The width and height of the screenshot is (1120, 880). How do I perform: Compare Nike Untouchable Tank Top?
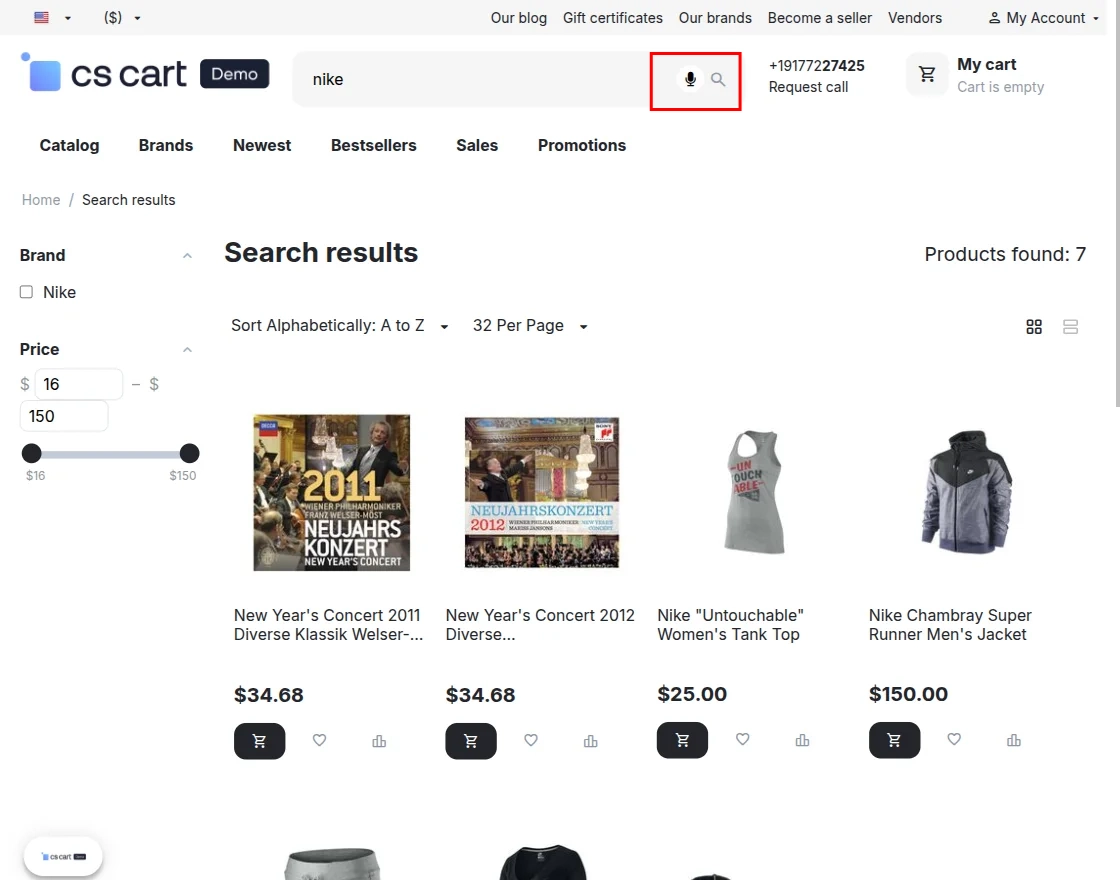pyautogui.click(x=802, y=740)
